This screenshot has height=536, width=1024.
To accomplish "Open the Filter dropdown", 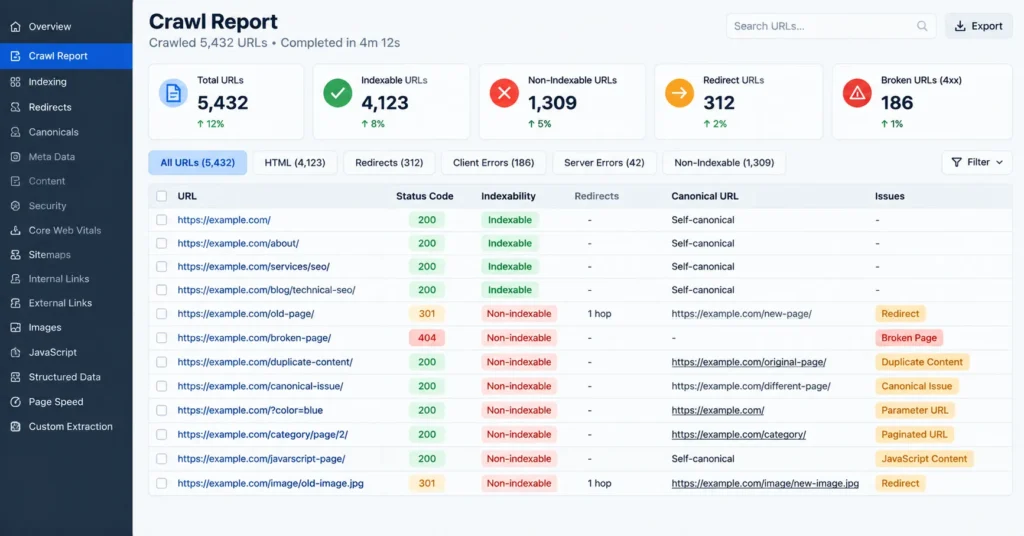I will (x=977, y=163).
